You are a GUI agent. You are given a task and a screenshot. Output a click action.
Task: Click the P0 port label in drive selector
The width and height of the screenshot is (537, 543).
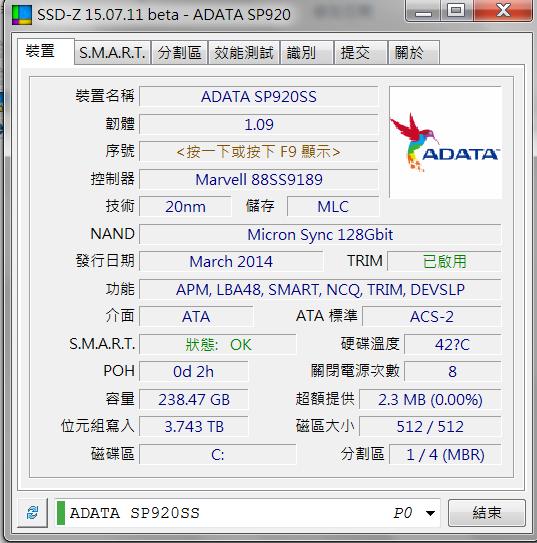pos(403,513)
